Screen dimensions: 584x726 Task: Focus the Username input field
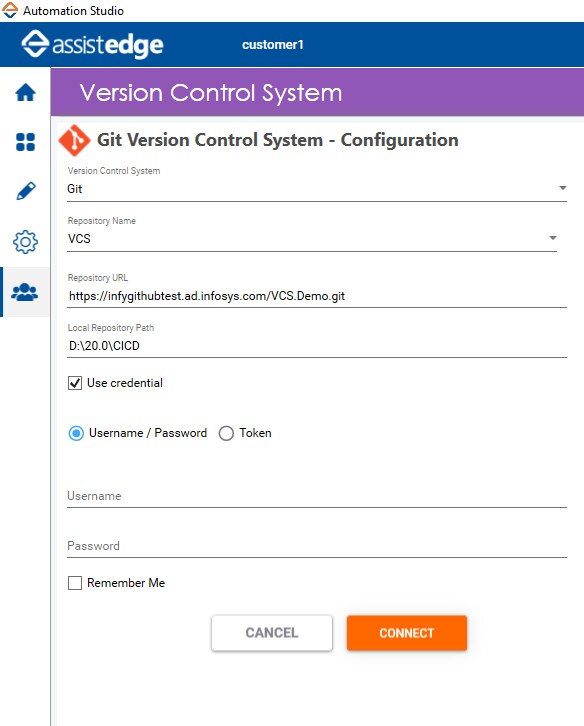pyautogui.click(x=317, y=496)
